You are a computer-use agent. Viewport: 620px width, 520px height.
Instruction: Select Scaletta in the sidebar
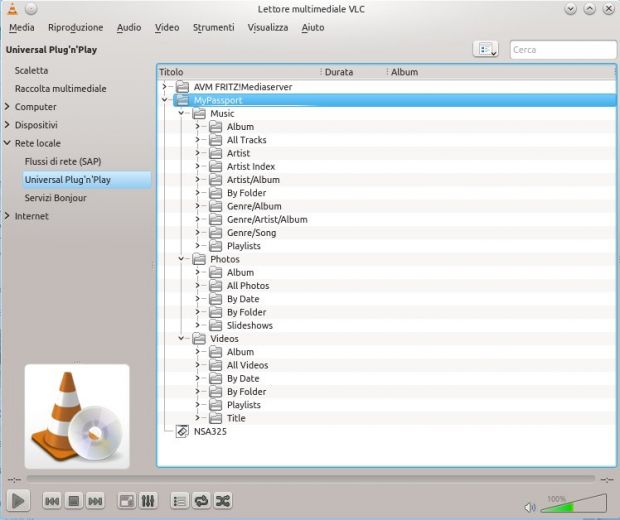coord(31,70)
